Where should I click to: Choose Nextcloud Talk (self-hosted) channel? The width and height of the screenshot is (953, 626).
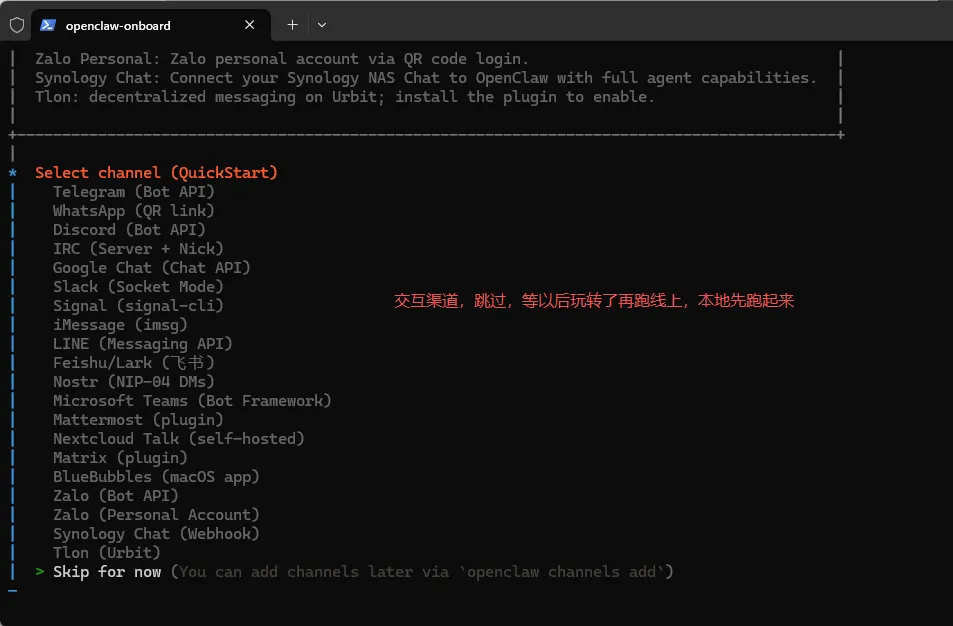(x=179, y=438)
